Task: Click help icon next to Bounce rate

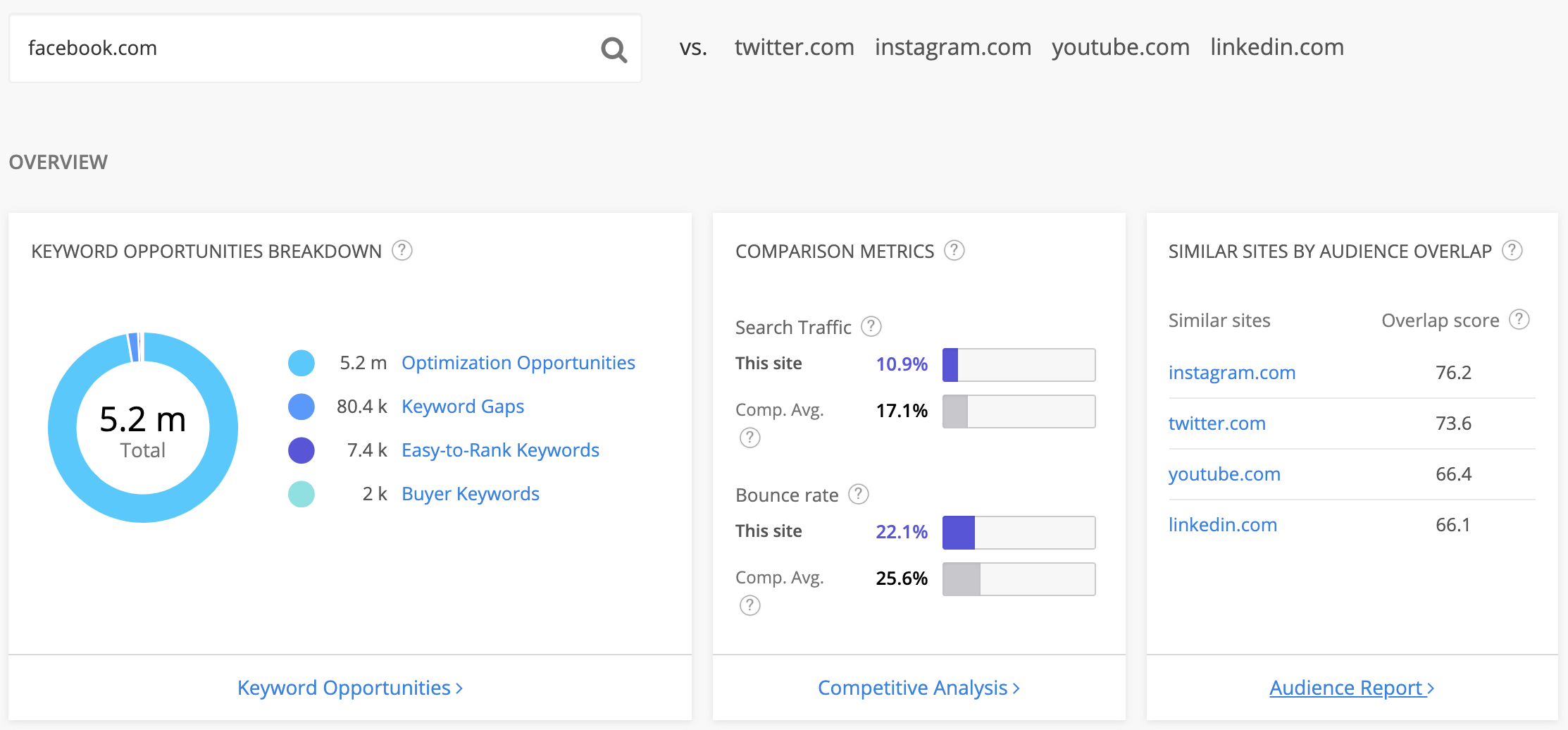Action: (858, 495)
